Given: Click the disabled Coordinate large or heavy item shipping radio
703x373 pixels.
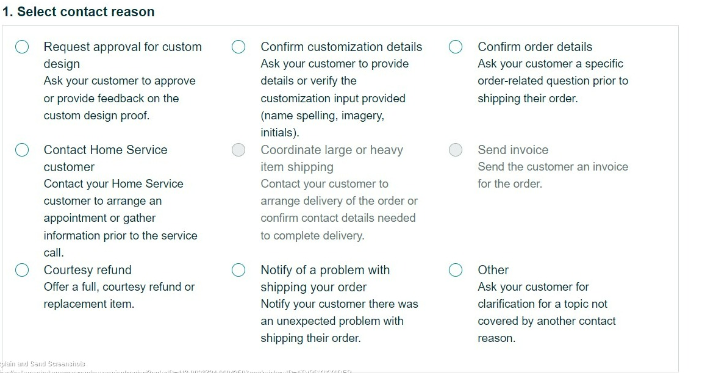Looking at the screenshot, I should 239,150.
